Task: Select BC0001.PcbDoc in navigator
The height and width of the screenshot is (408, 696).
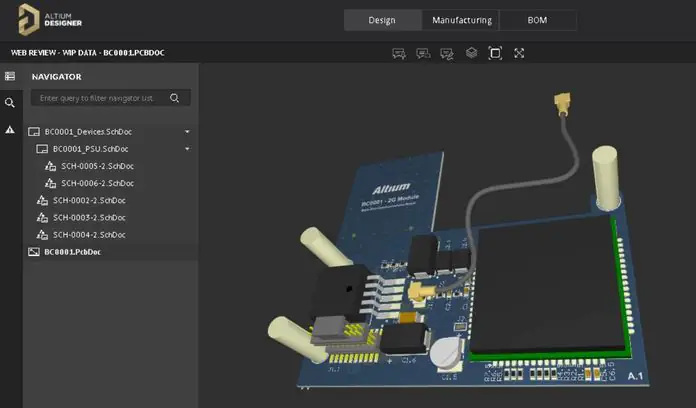Action: tap(72, 252)
